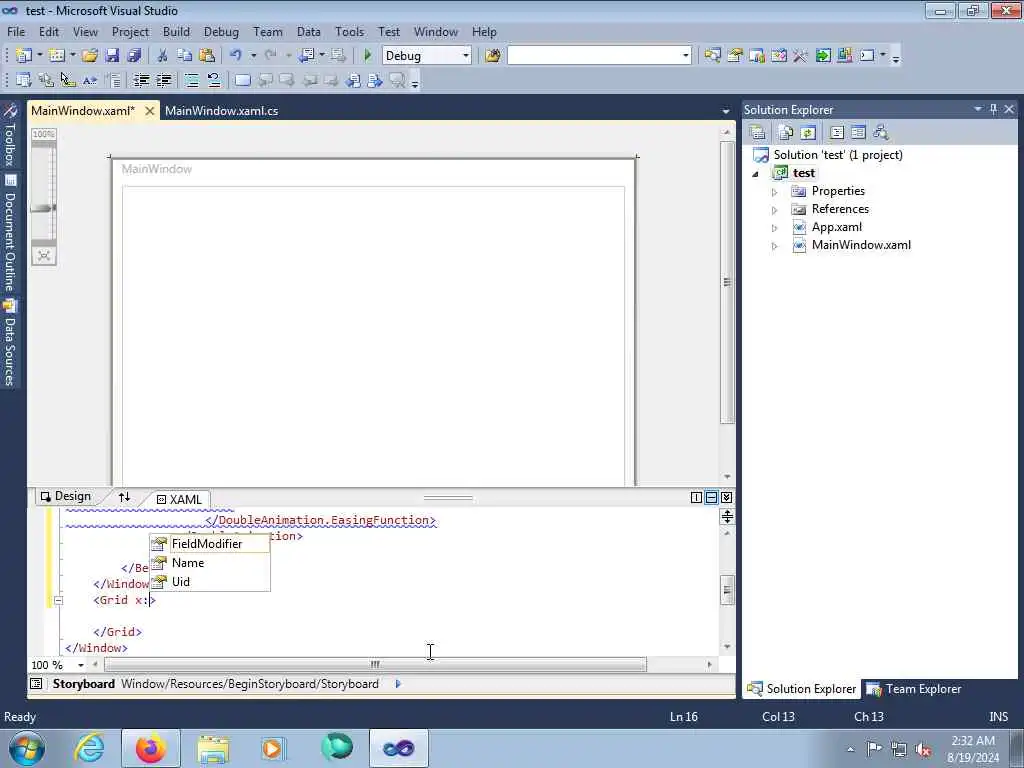Auto-hide the Solution Explorer with pin
The height and width of the screenshot is (768, 1024).
[x=993, y=109]
